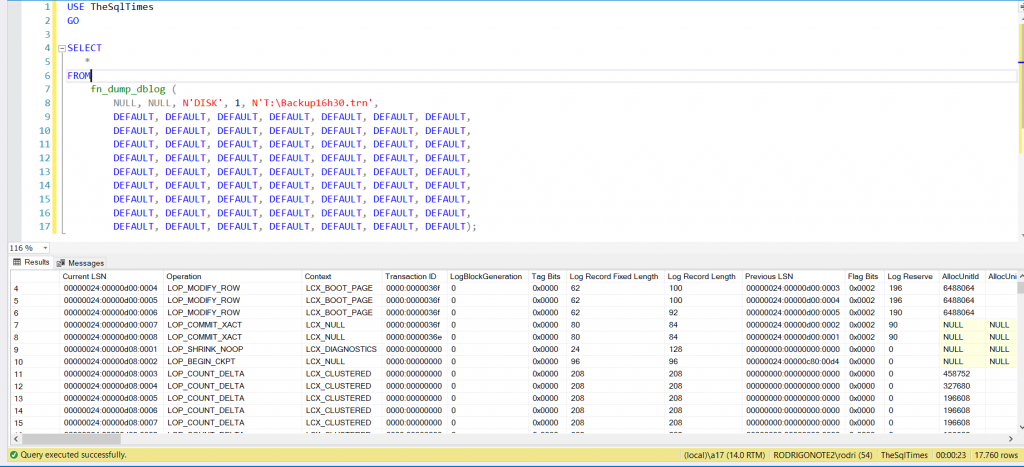Click the fn_dump_dblog function name

click(x=128, y=89)
